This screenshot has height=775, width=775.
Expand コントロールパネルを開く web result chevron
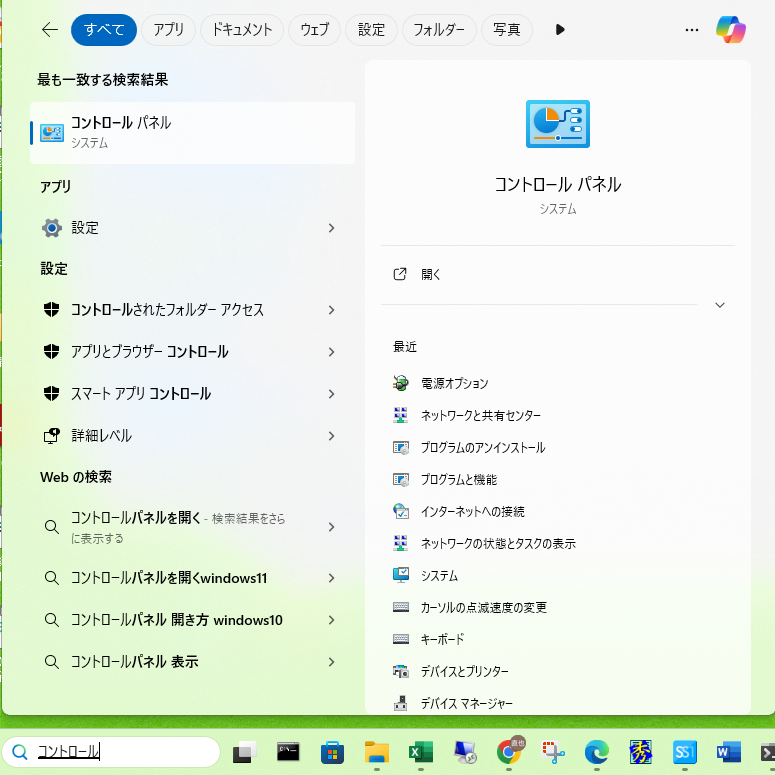point(331,527)
